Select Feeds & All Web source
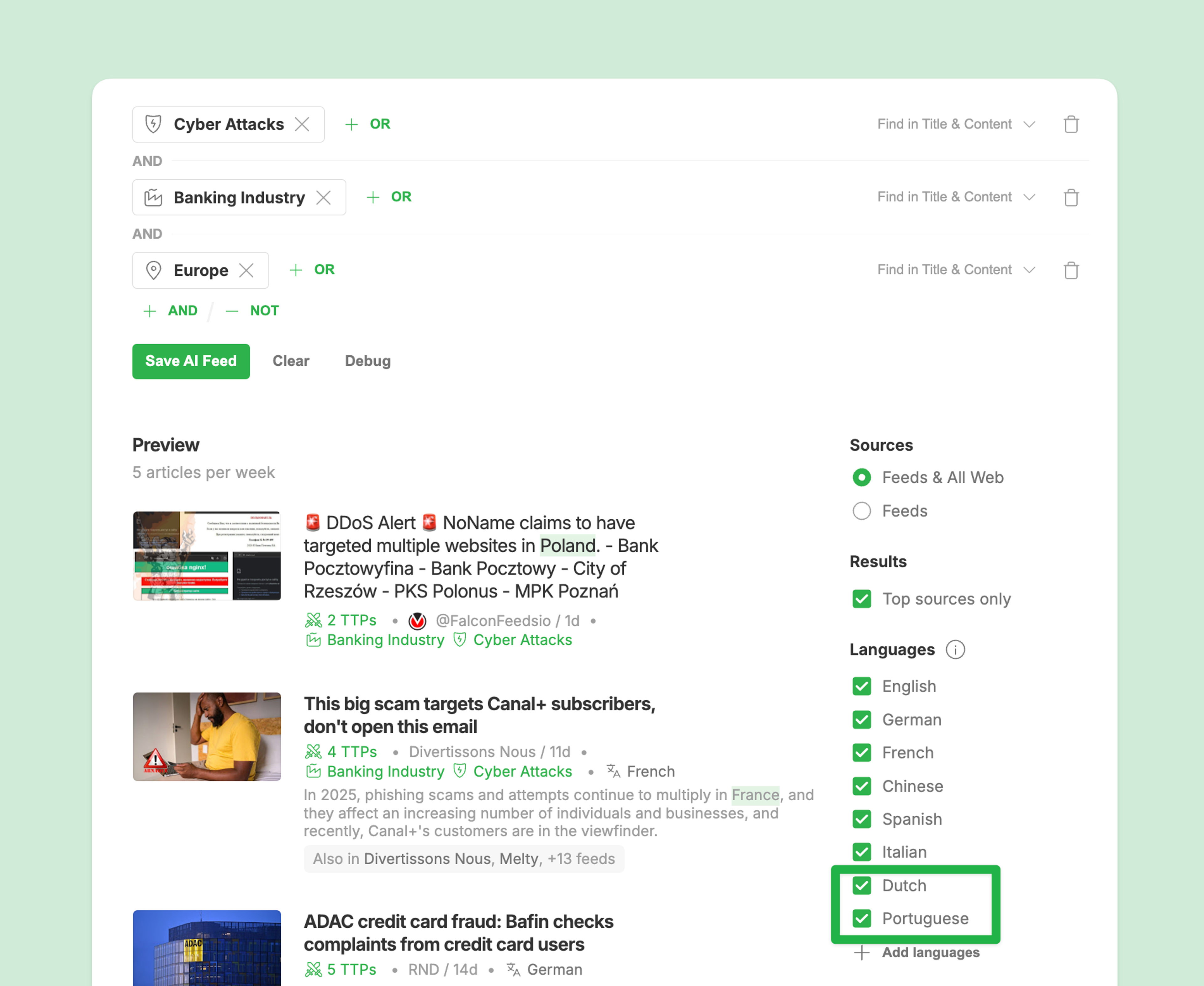 tap(862, 478)
